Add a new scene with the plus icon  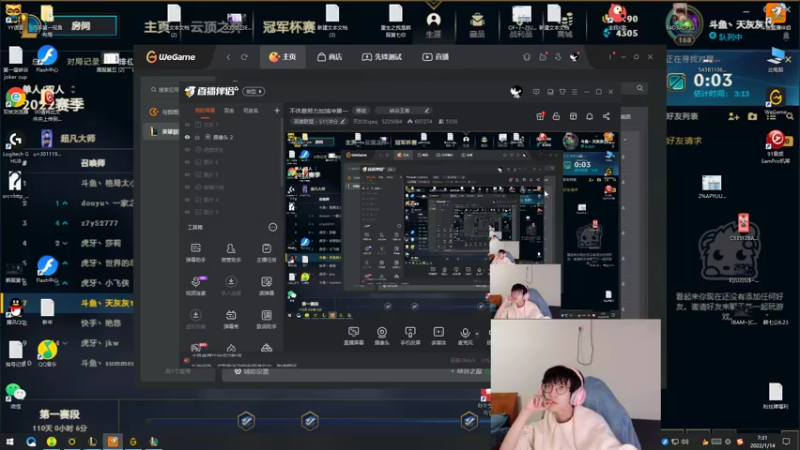(x=277, y=110)
